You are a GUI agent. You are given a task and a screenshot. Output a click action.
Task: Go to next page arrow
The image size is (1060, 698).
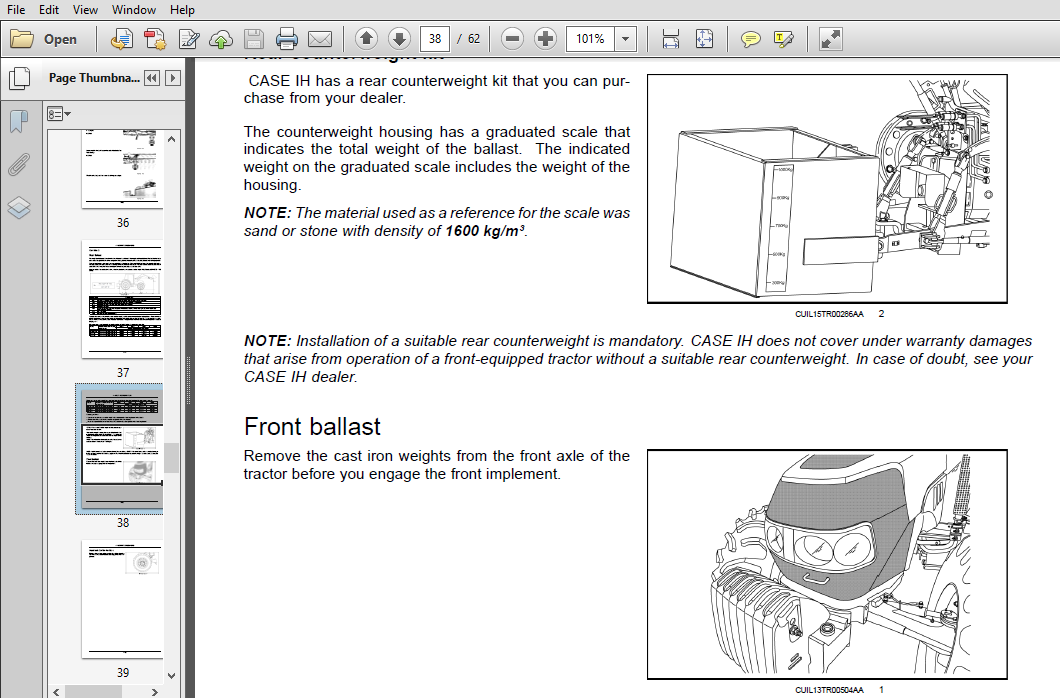pyautogui.click(x=400, y=39)
